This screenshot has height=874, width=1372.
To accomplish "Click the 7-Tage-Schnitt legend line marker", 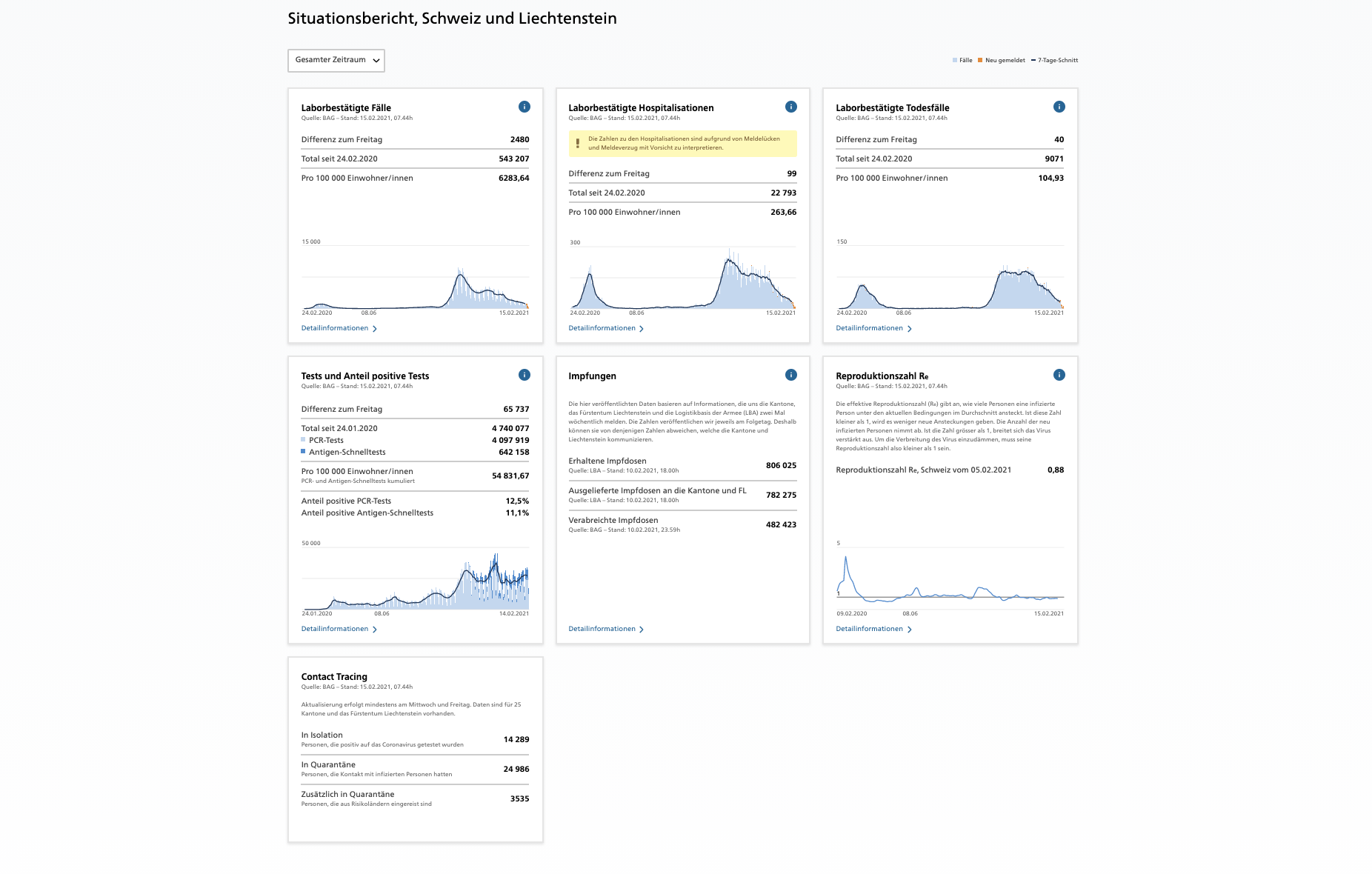I will 1033,61.
